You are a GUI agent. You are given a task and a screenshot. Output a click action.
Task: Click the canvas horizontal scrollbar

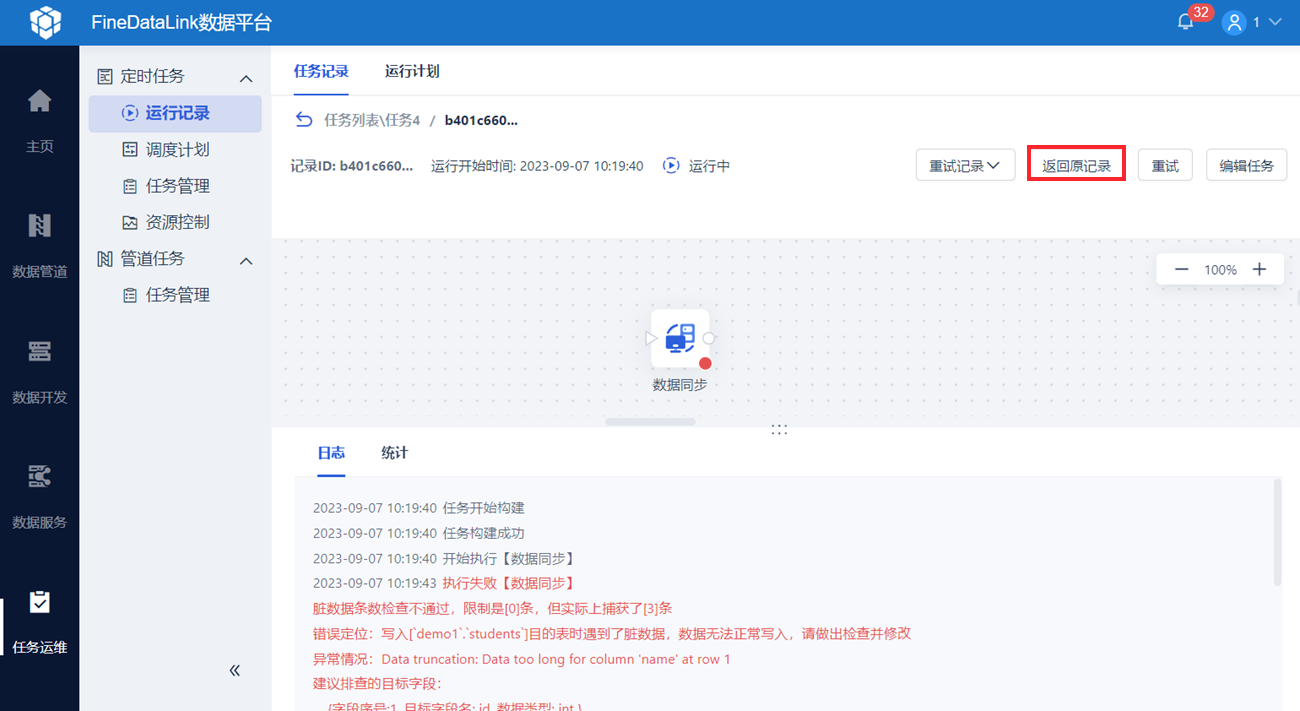(650, 422)
